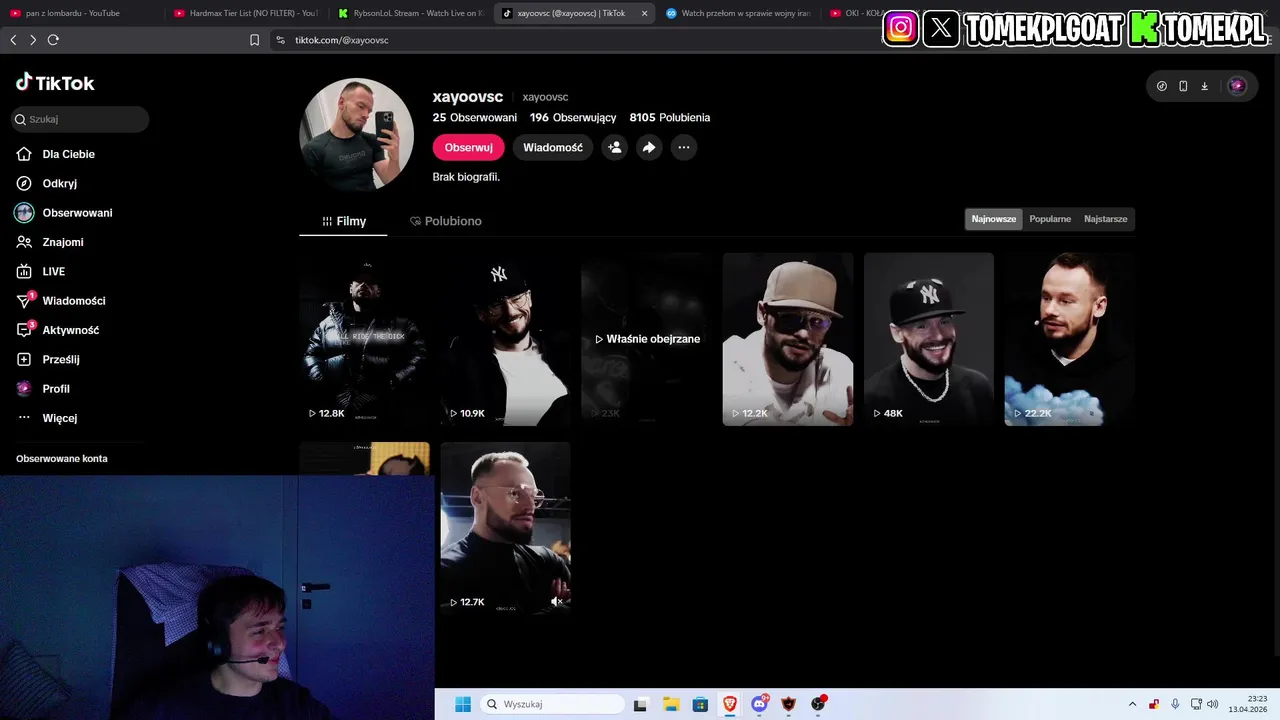This screenshot has width=1280, height=720.
Task: Go back with browser back arrow
Action: pyautogui.click(x=13, y=40)
